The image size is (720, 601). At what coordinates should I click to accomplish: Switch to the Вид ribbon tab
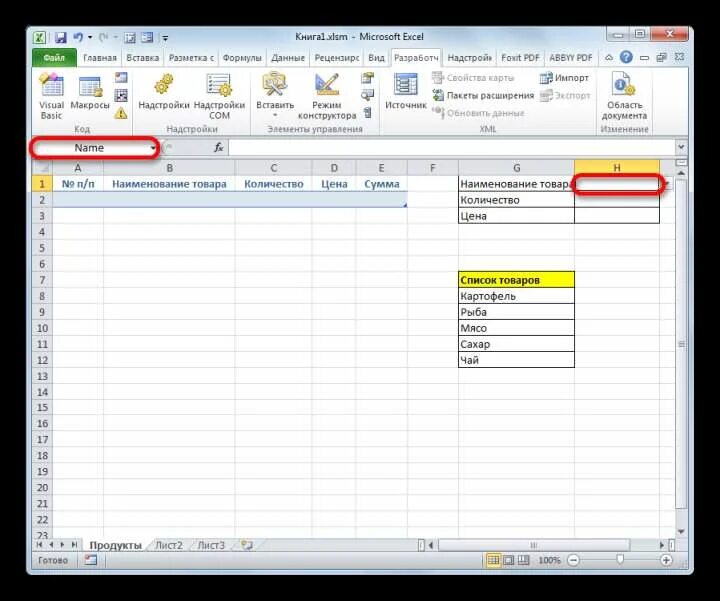376,58
